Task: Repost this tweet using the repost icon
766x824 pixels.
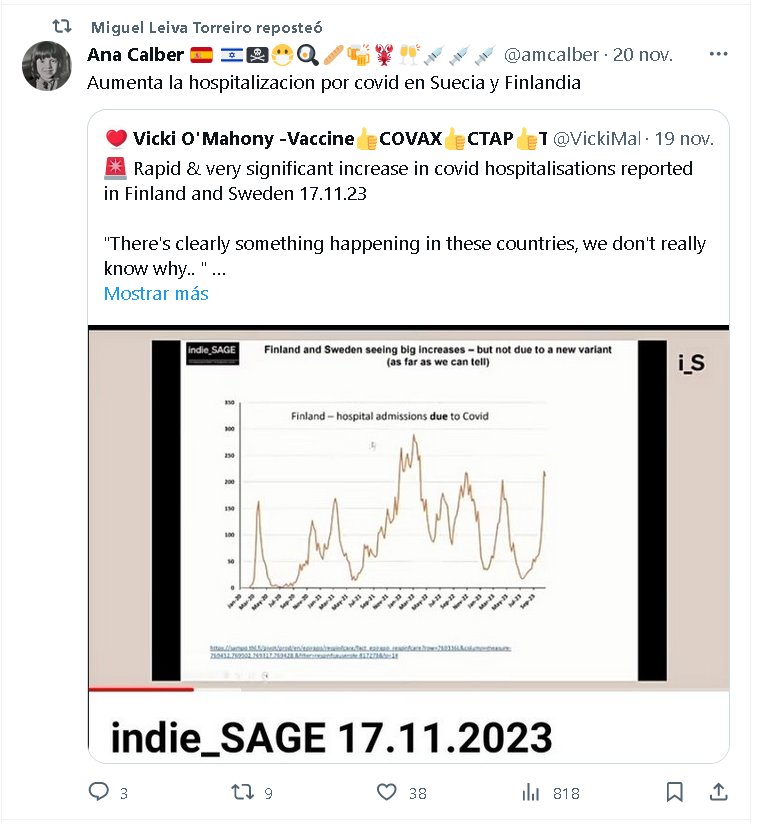Action: coord(242,792)
